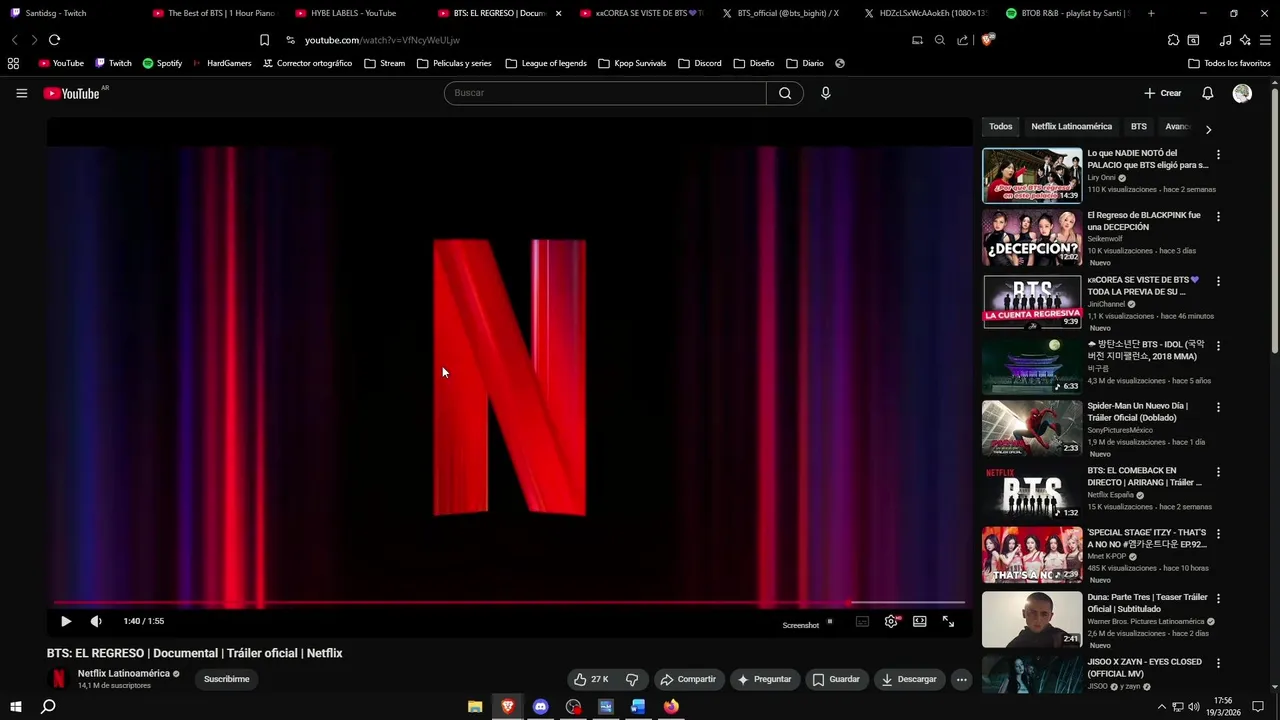Screen dimensions: 1280x720
Task: Share this page from address bar
Action: [962, 40]
